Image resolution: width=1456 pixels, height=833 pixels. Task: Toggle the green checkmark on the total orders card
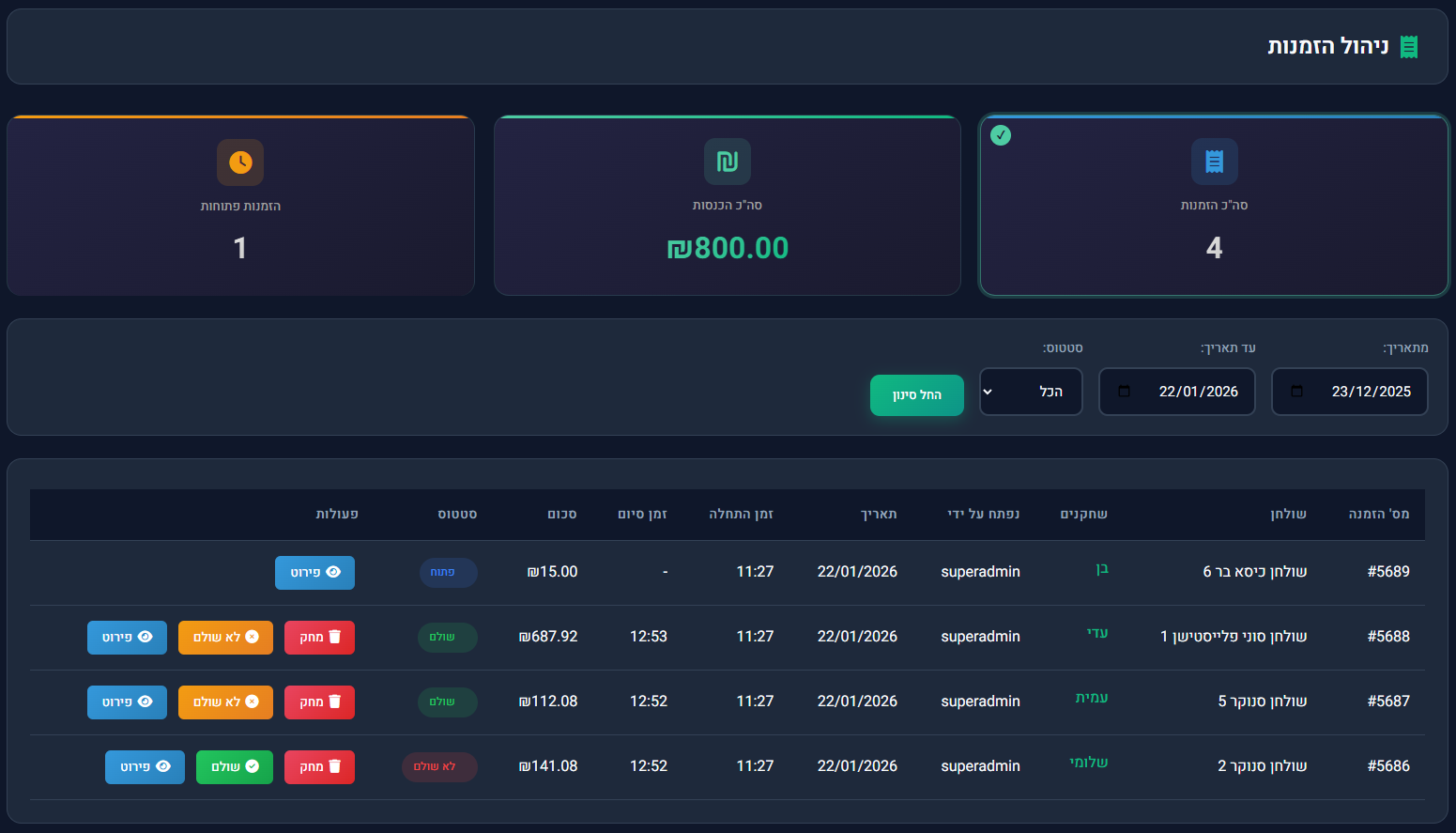(1001, 135)
